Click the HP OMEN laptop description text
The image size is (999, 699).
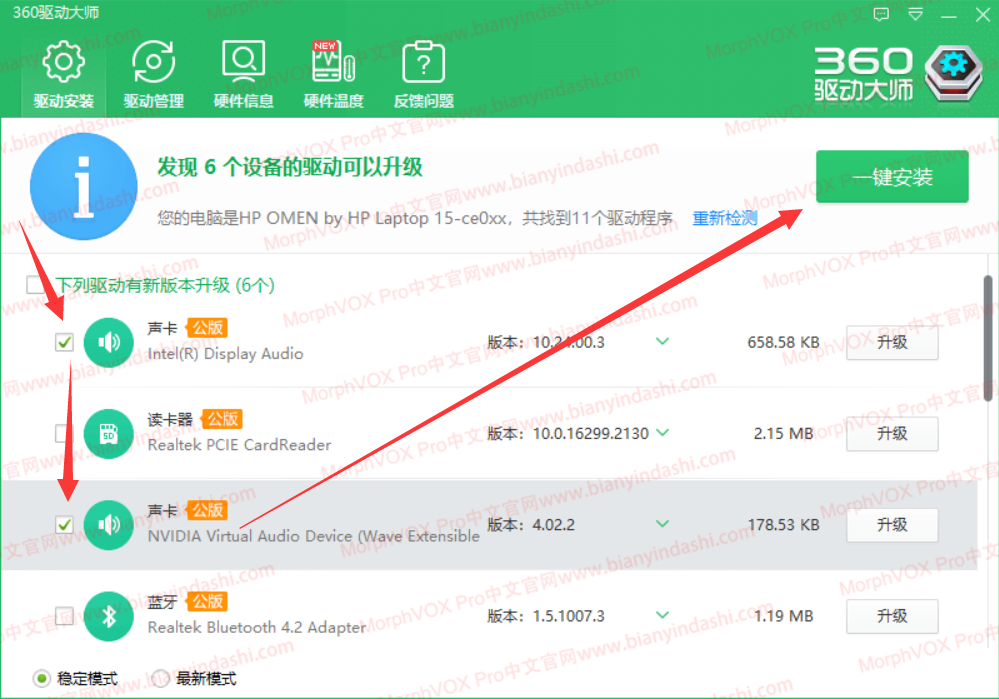click(x=415, y=219)
